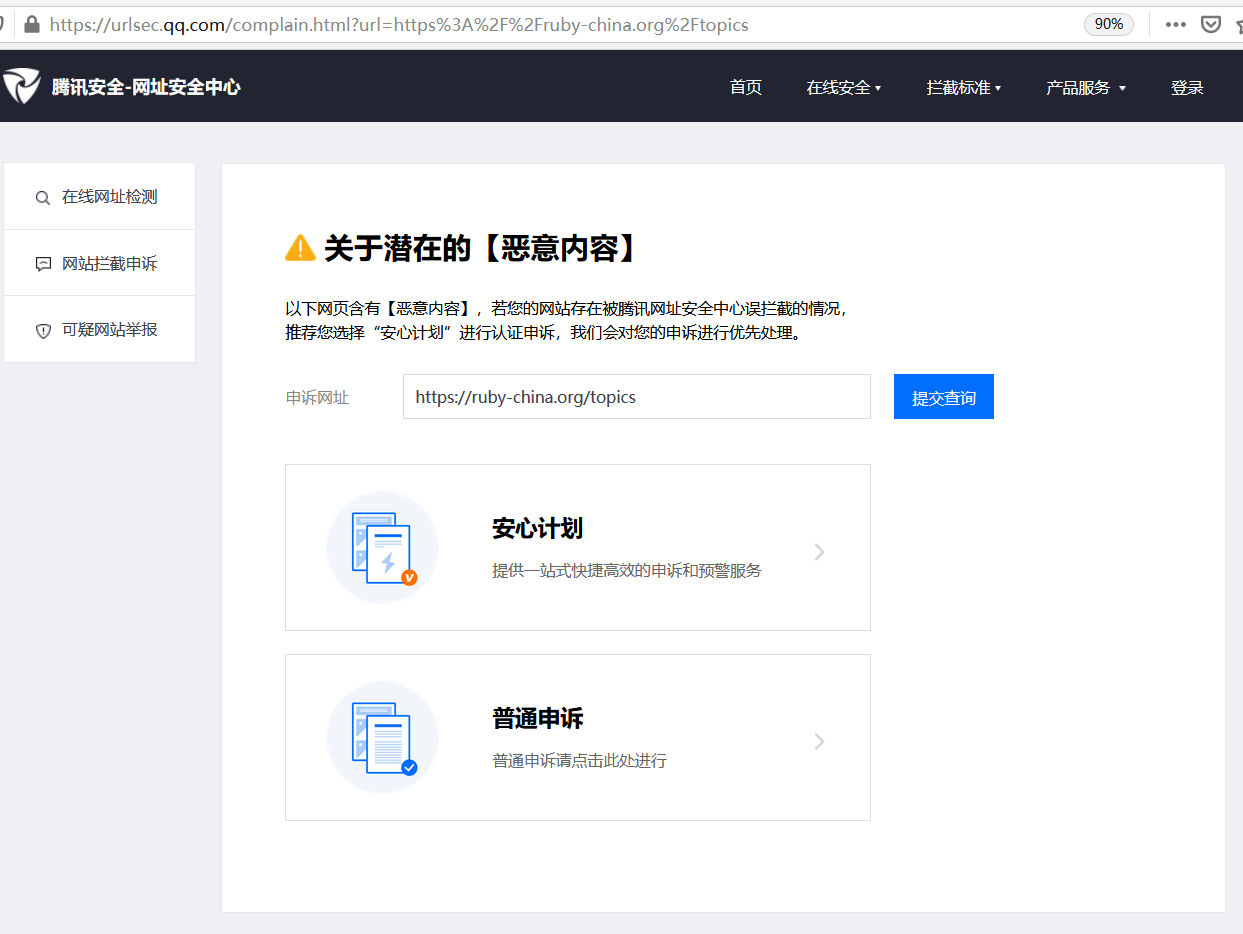Expand the 拦截标准 dropdown menu

coord(964,88)
